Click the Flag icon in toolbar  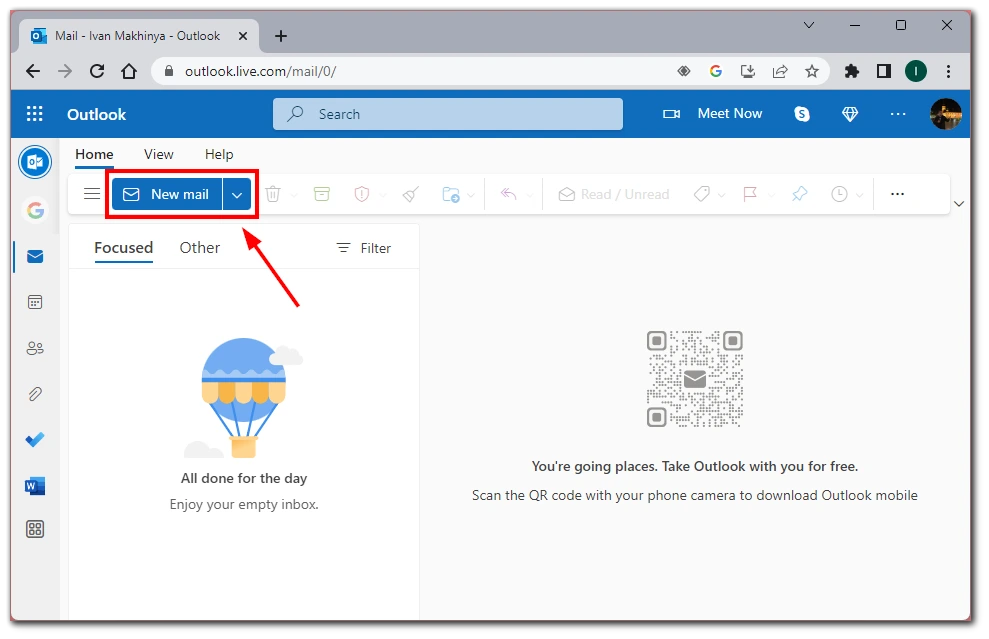pos(750,194)
